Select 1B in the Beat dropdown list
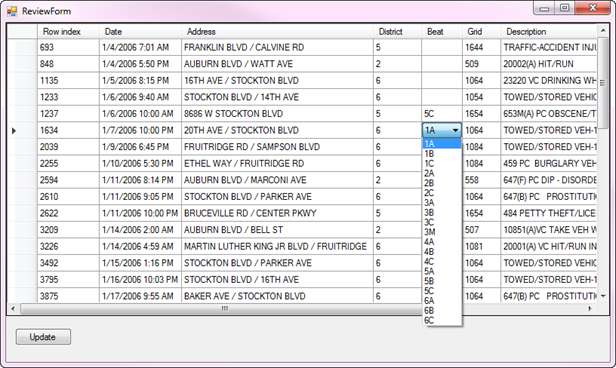Viewport: 616px width, 368px height. (442, 154)
